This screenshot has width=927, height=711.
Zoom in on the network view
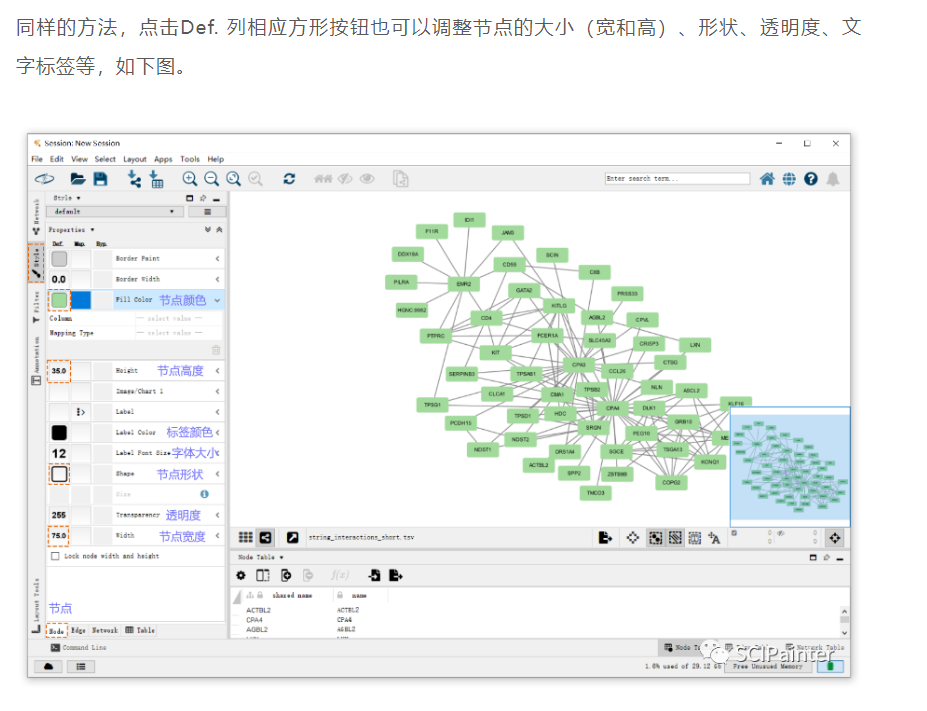tap(189, 178)
